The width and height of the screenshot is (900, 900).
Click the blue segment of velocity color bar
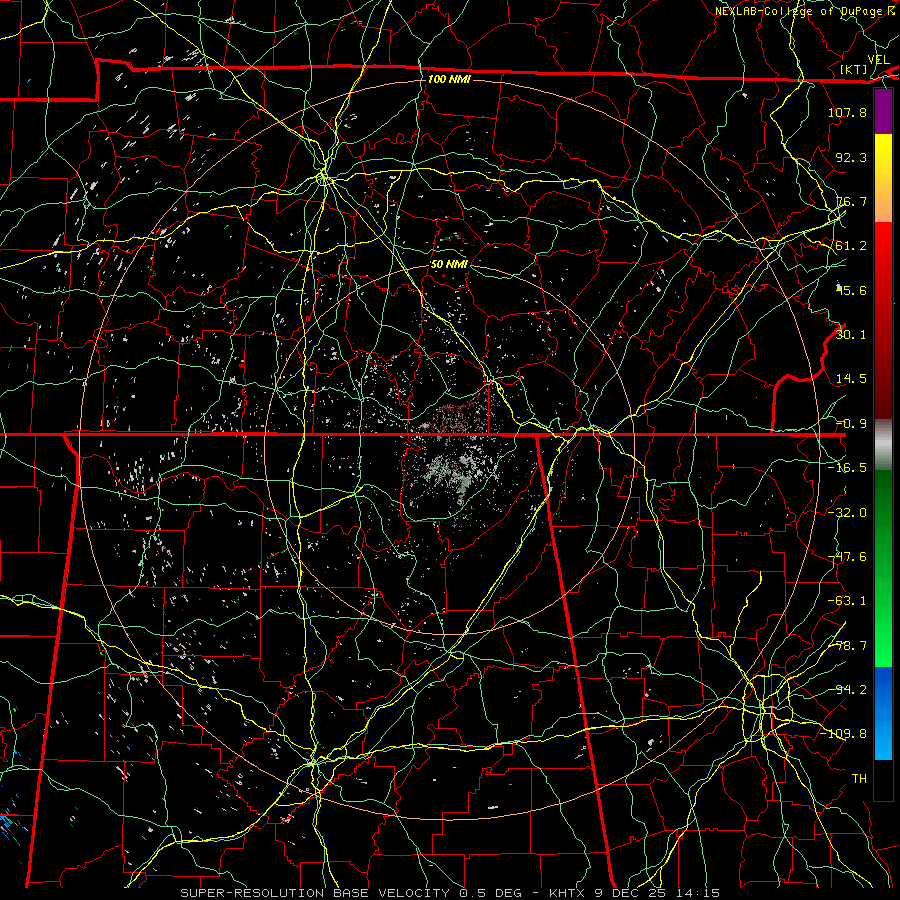[x=883, y=713]
